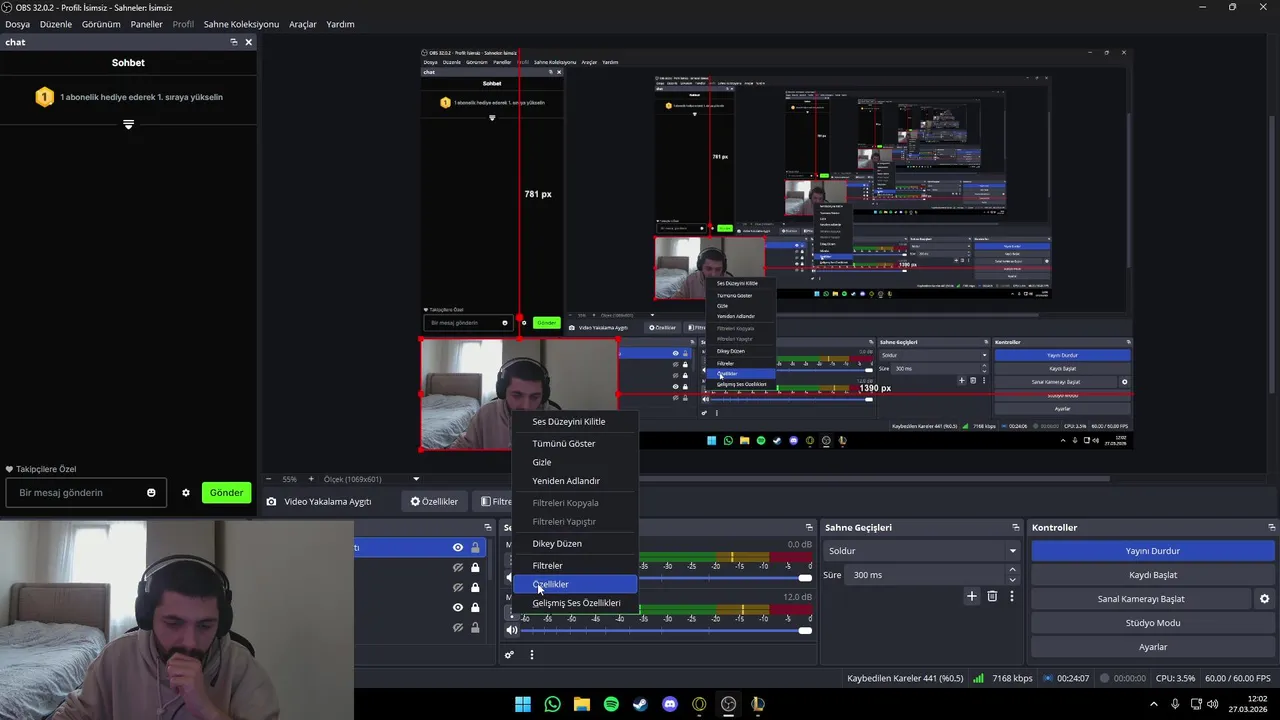This screenshot has width=1280, height=720.
Task: Hide the visible unselected source with eye
Action: tap(458, 607)
